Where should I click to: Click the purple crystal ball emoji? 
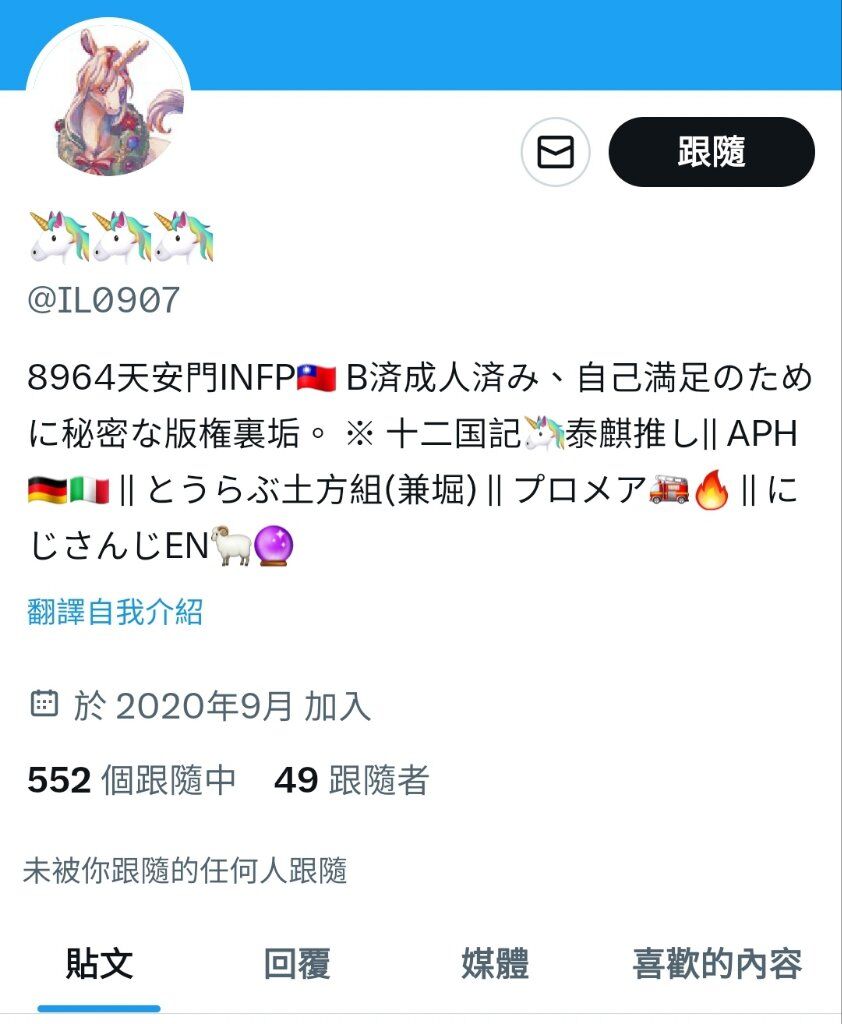point(272,546)
